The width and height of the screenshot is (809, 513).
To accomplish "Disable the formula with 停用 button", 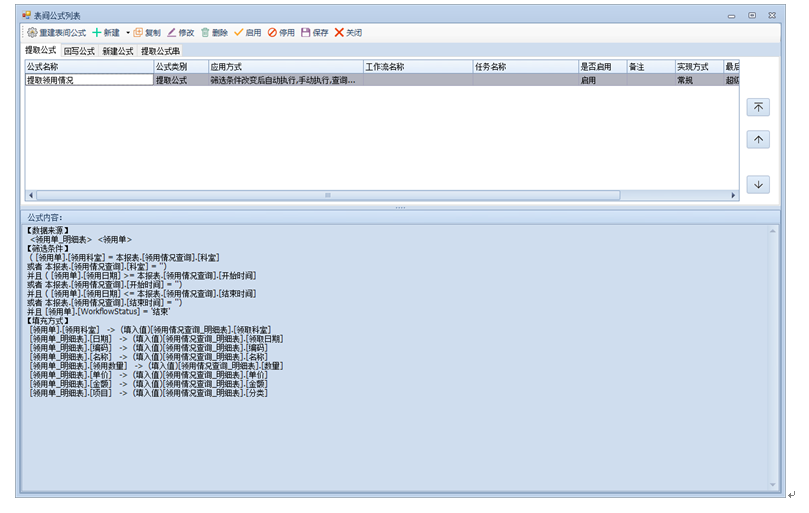I will click(281, 33).
